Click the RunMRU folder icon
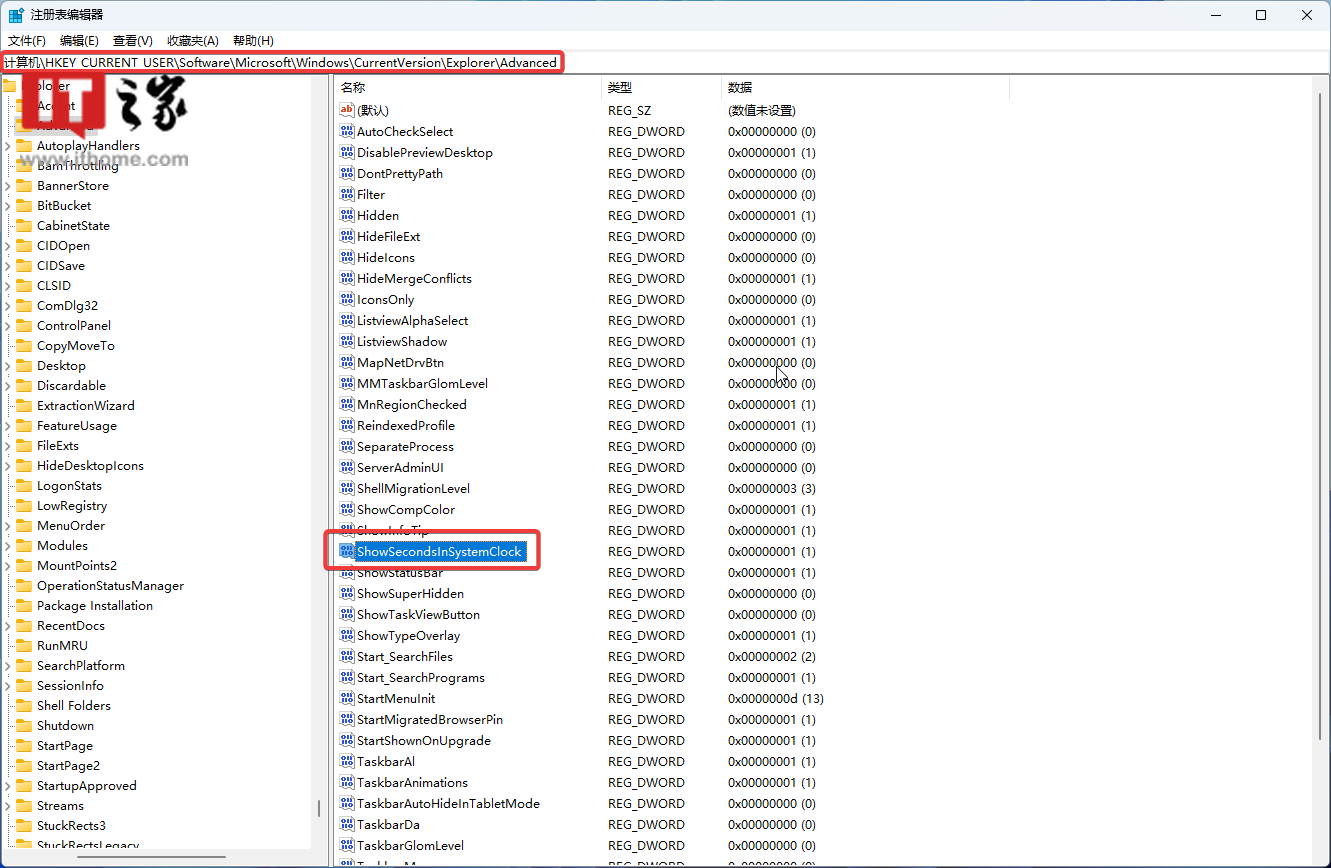 pos(24,645)
